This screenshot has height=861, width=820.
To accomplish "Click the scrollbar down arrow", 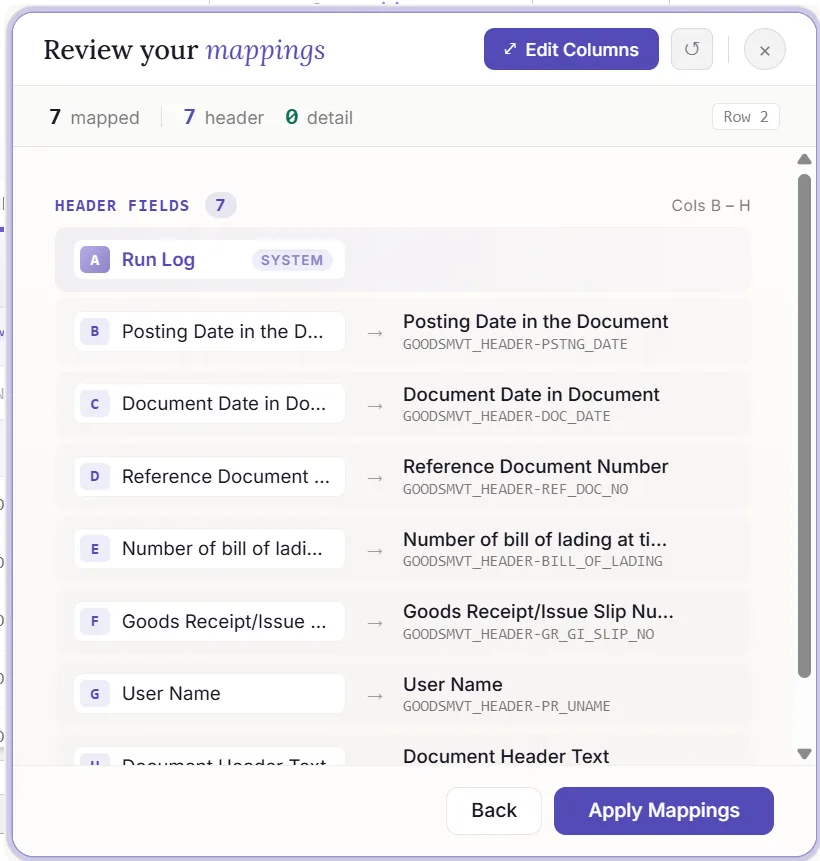I will tap(804, 754).
